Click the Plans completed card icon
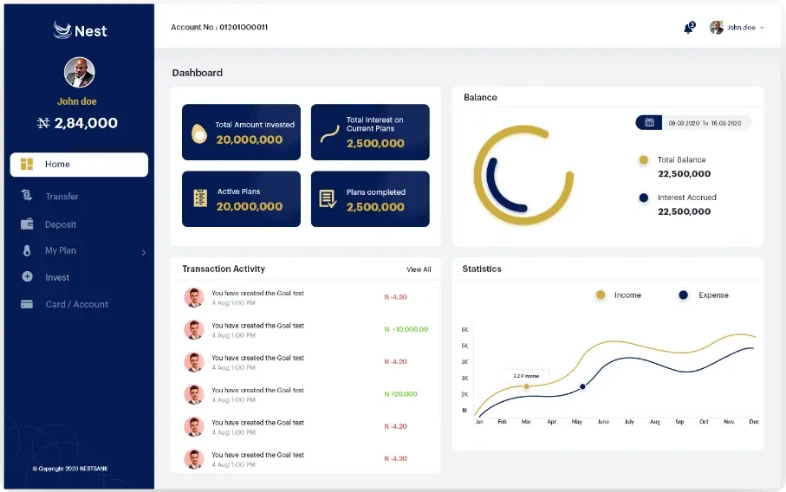786x492 pixels. click(327, 199)
